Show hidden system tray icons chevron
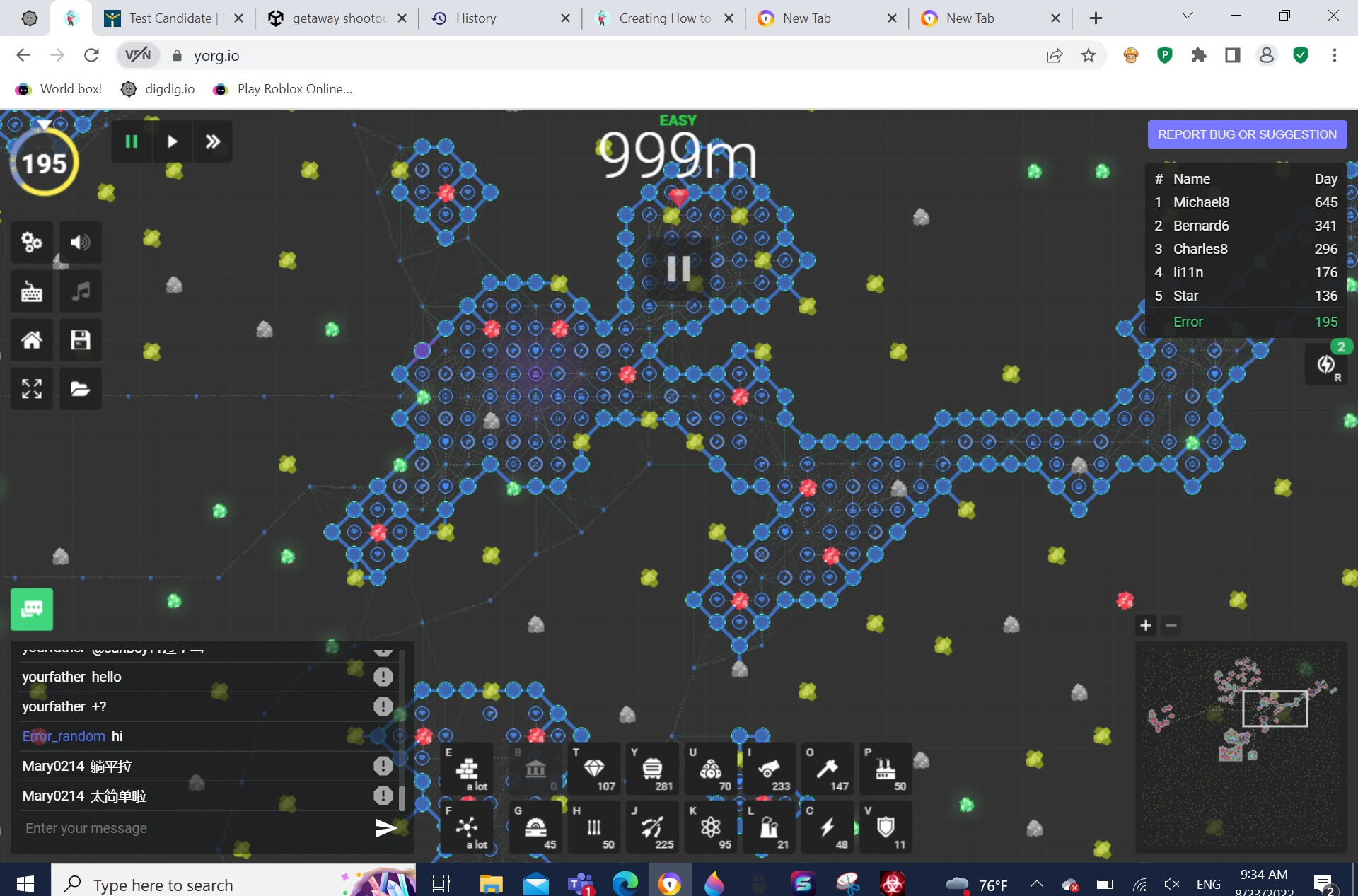 (1036, 884)
